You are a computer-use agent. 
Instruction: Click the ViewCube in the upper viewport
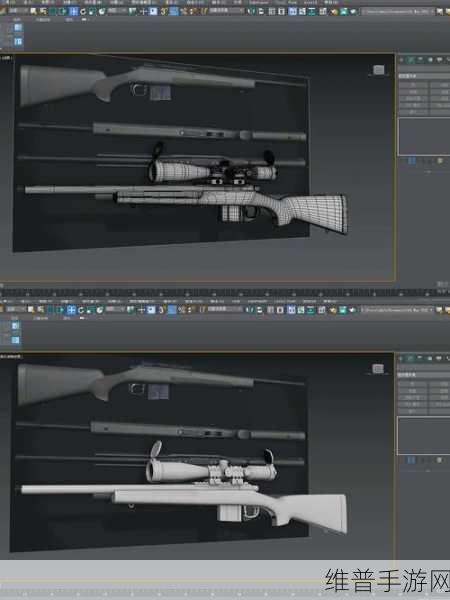(378, 70)
